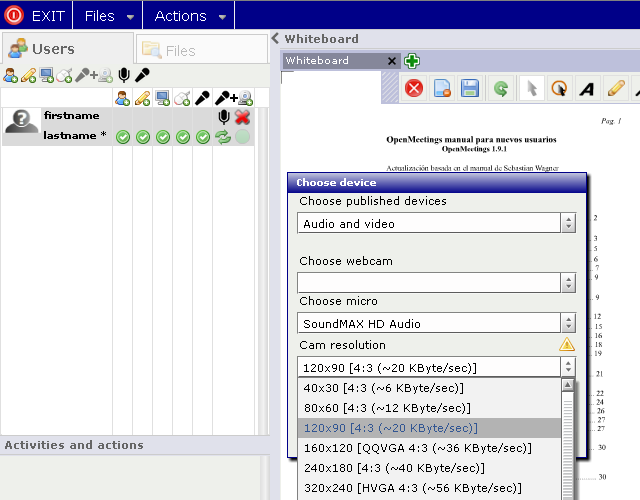
Task: Open the Choose published devices dropdown
Action: [x=568, y=224]
